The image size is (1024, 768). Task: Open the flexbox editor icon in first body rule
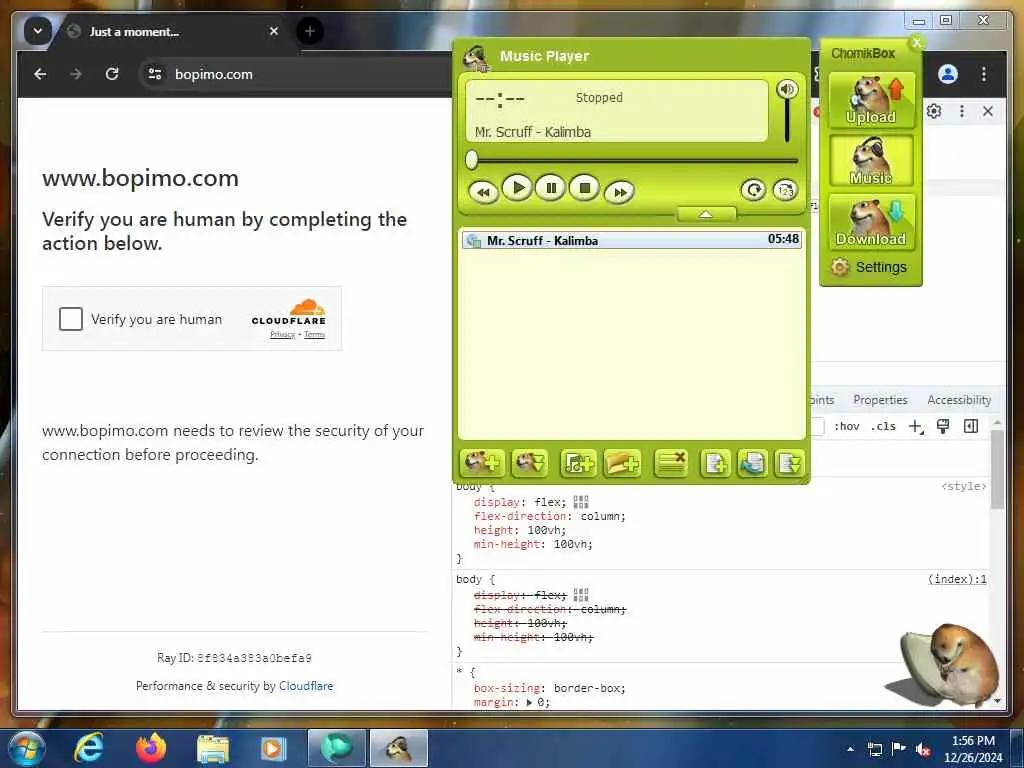pos(581,502)
